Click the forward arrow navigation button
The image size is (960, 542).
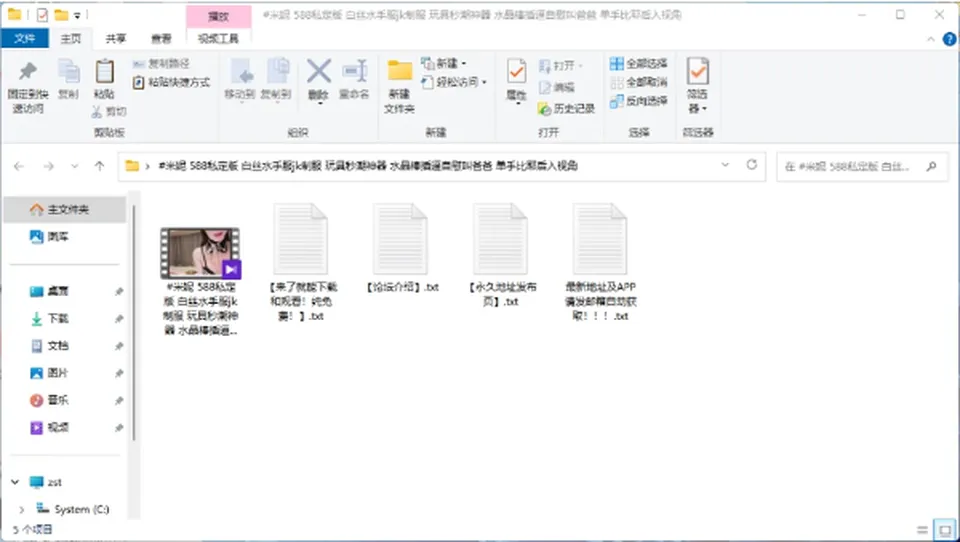(x=48, y=166)
